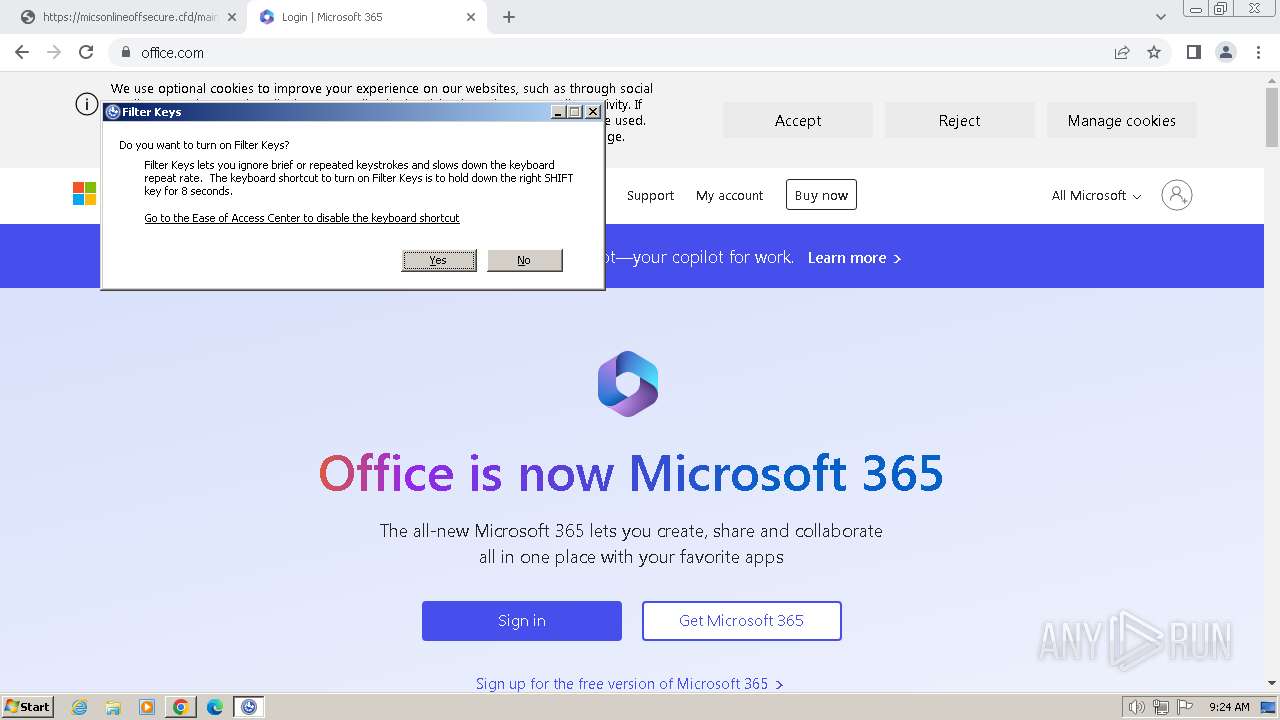This screenshot has height=720, width=1280.
Task: Launch Internet Explorer from taskbar
Action: (x=80, y=707)
